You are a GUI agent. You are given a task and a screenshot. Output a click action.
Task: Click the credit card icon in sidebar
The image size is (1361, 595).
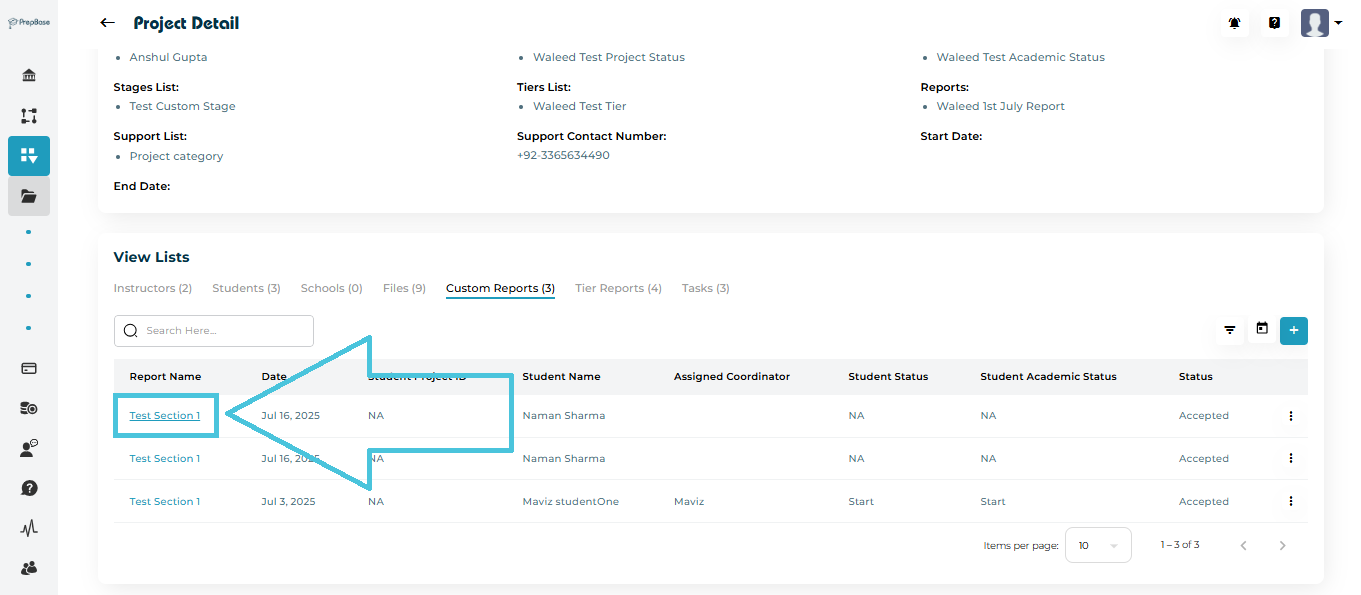pos(29,368)
